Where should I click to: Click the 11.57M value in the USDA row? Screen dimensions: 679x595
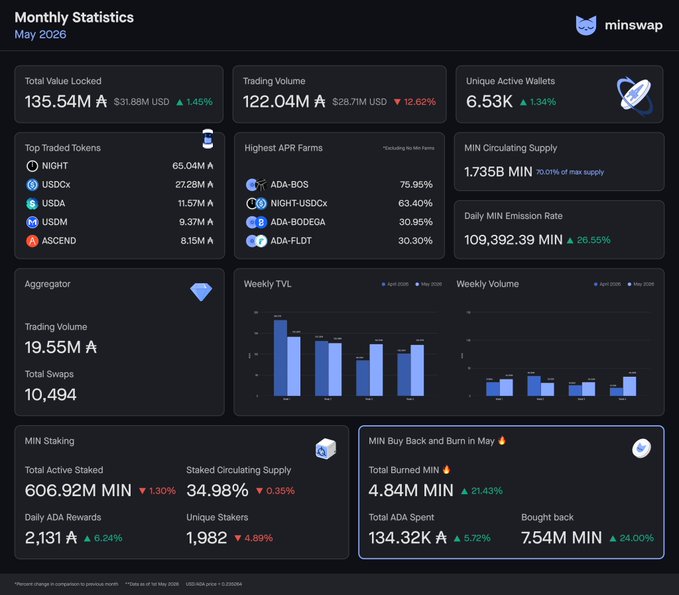coord(196,203)
